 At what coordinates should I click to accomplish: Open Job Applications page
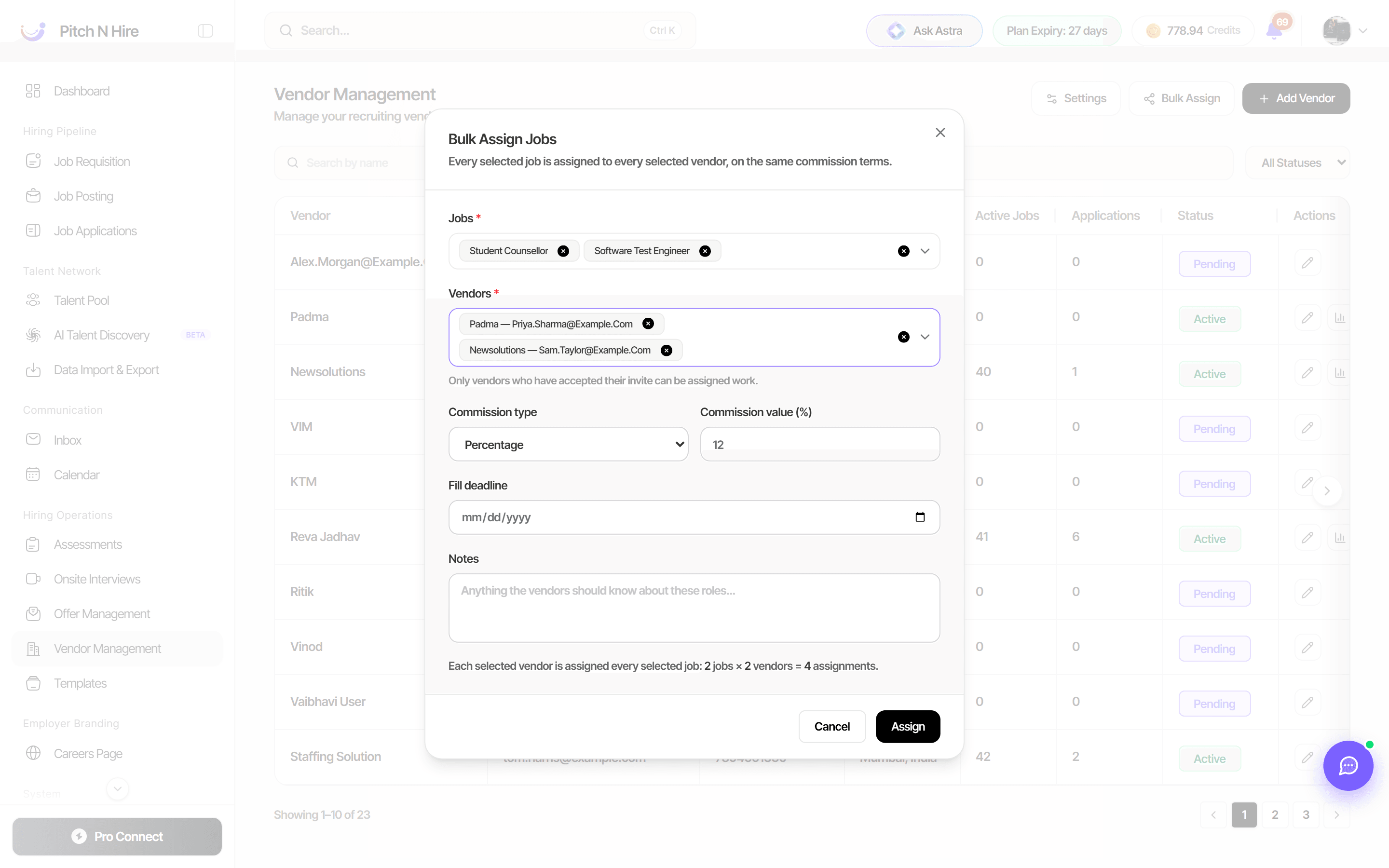[117, 231]
